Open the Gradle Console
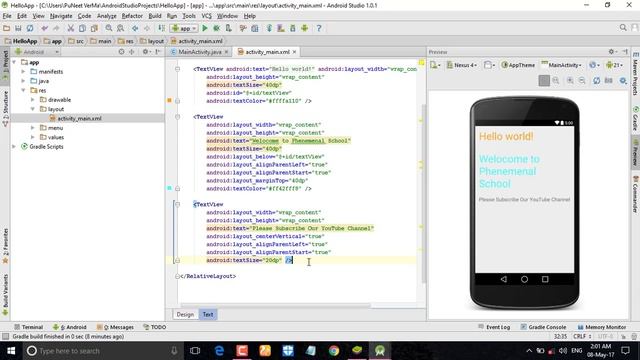 point(543,327)
